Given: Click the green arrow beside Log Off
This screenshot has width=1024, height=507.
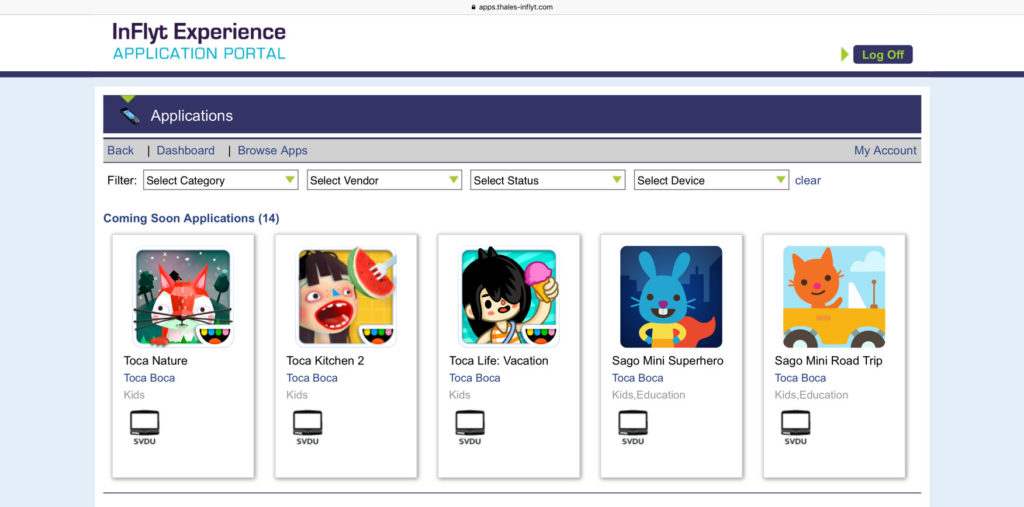Looking at the screenshot, I should coord(844,55).
